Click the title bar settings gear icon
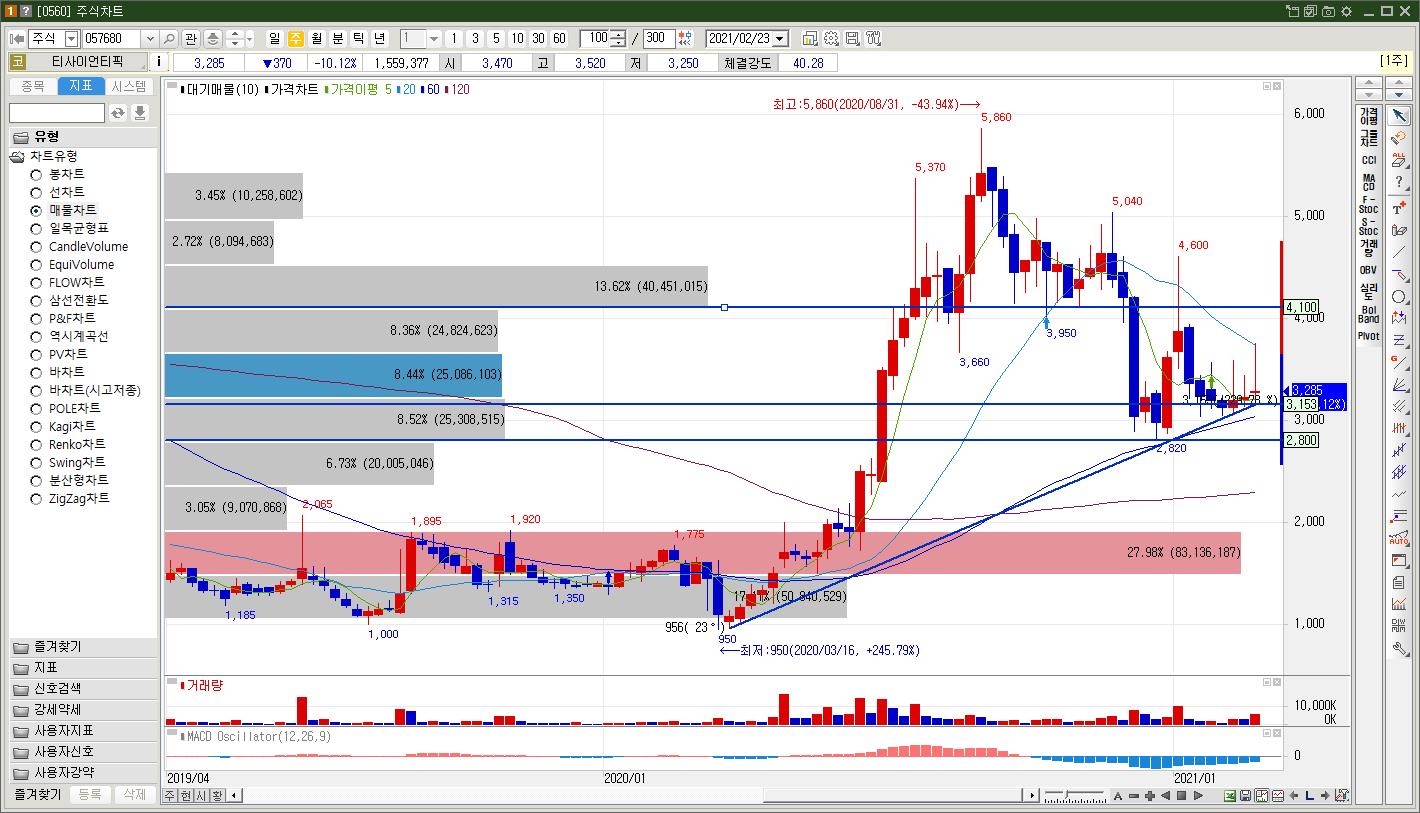This screenshot has height=813, width=1420. (1347, 11)
